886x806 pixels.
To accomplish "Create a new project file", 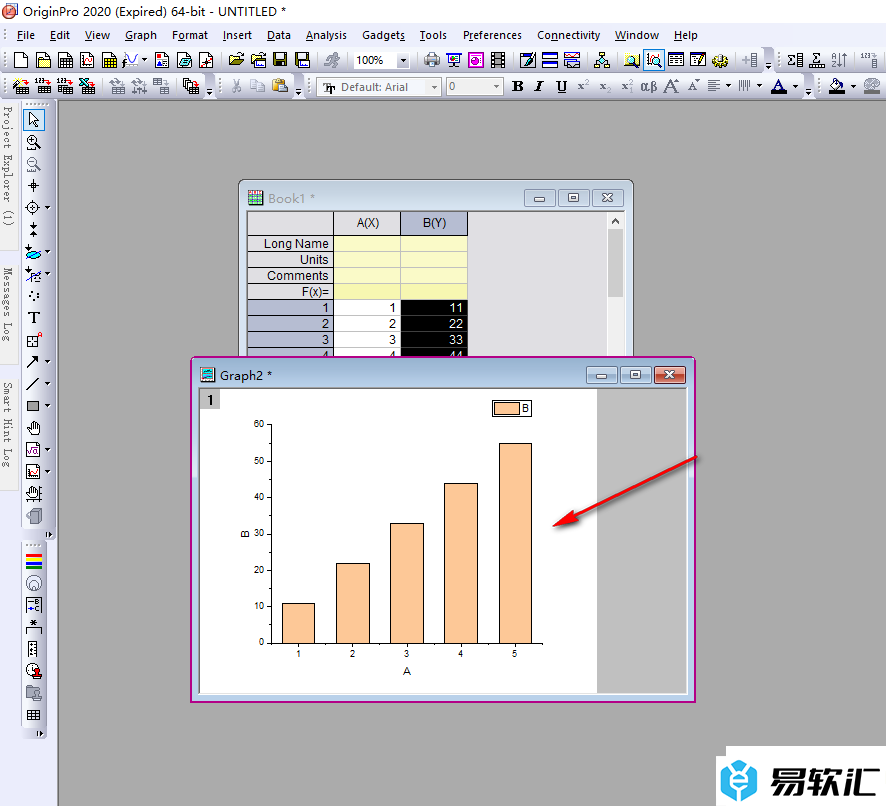I will point(20,60).
